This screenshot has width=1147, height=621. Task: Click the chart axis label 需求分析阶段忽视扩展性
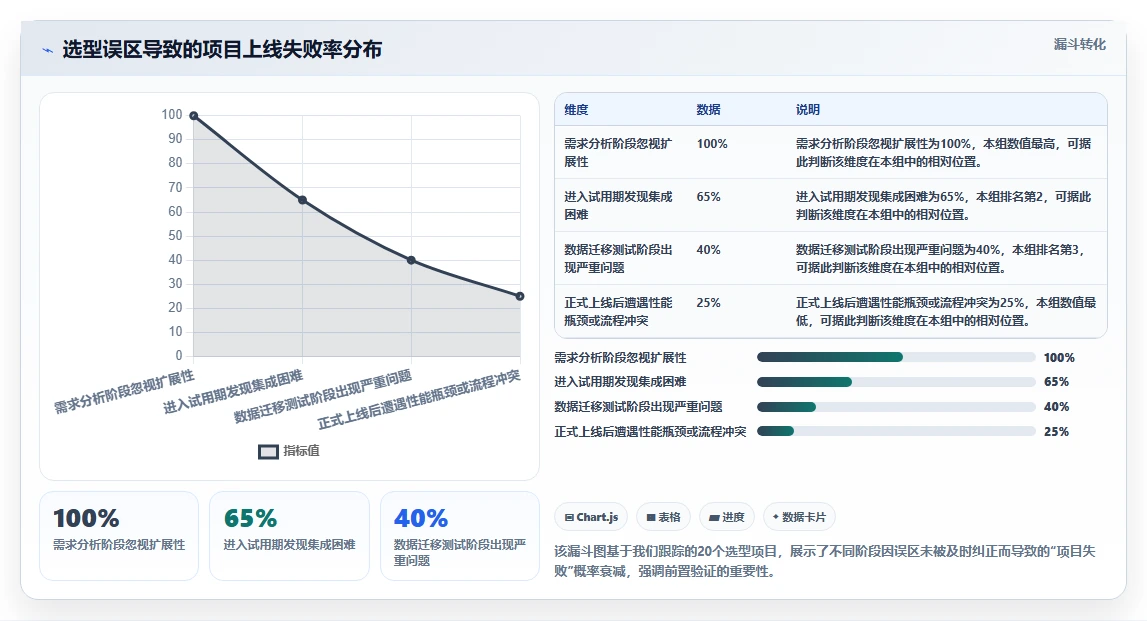click(124, 391)
